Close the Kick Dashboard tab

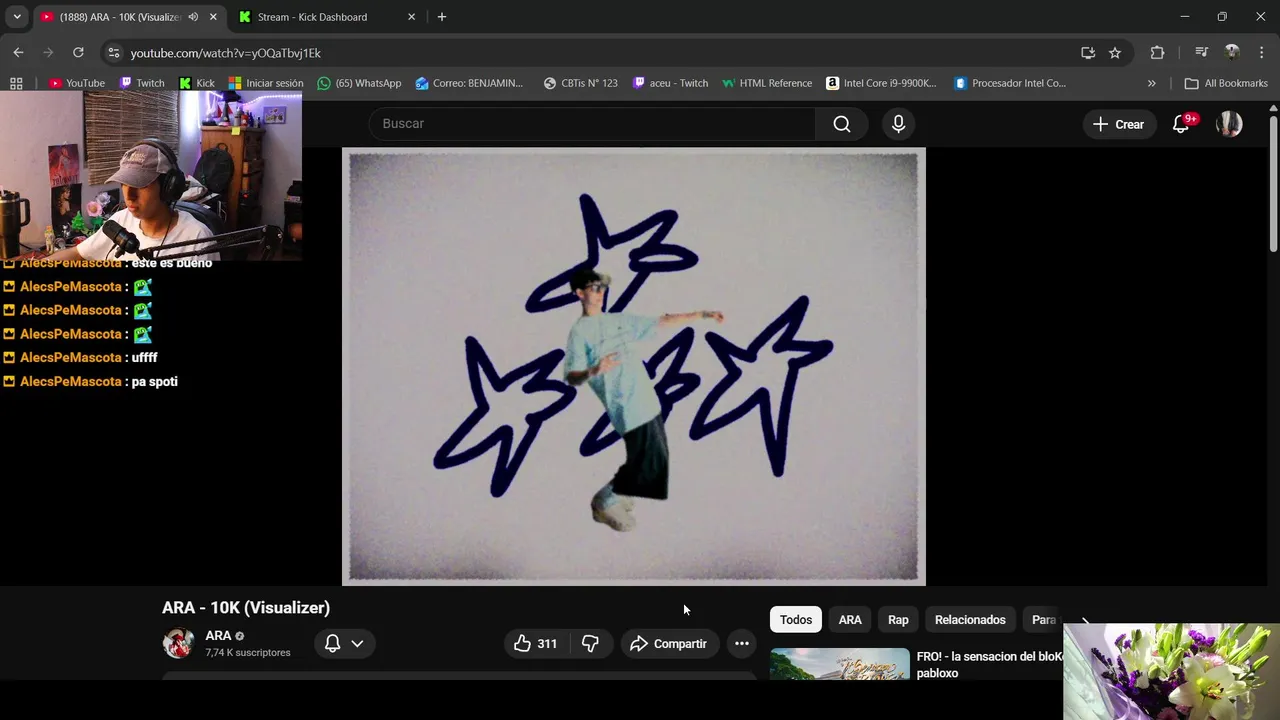411,17
